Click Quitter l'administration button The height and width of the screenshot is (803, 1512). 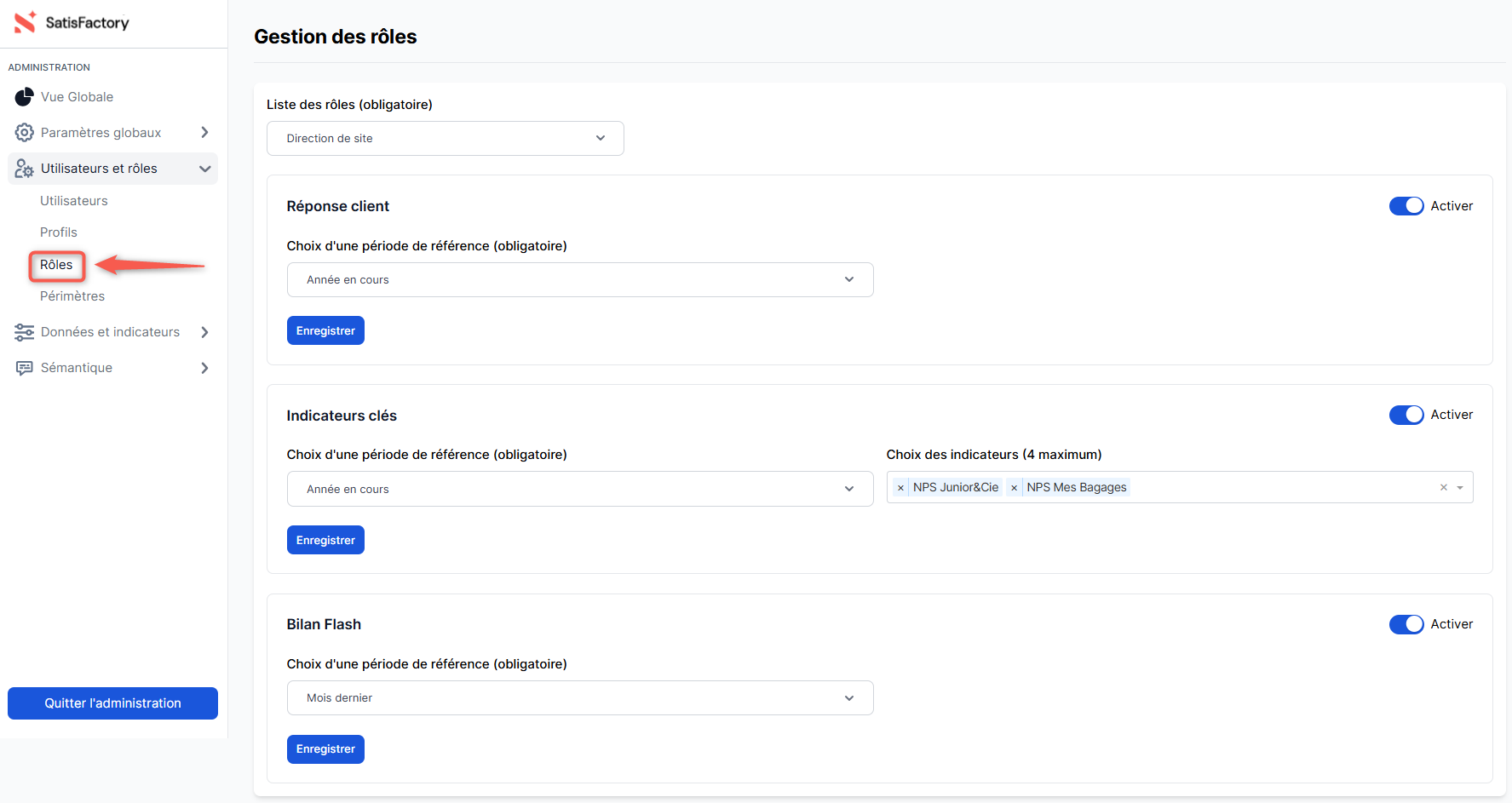pos(112,703)
